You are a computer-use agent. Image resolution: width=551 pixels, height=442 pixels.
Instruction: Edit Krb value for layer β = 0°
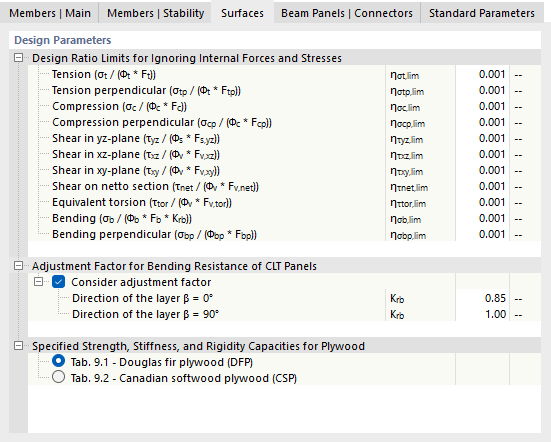pyautogui.click(x=482, y=298)
